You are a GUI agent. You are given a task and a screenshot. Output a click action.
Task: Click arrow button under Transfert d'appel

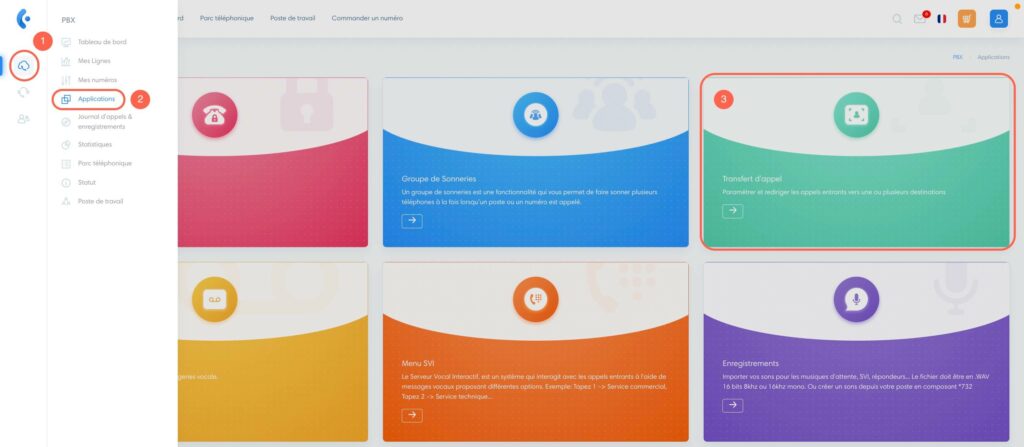[x=732, y=211]
